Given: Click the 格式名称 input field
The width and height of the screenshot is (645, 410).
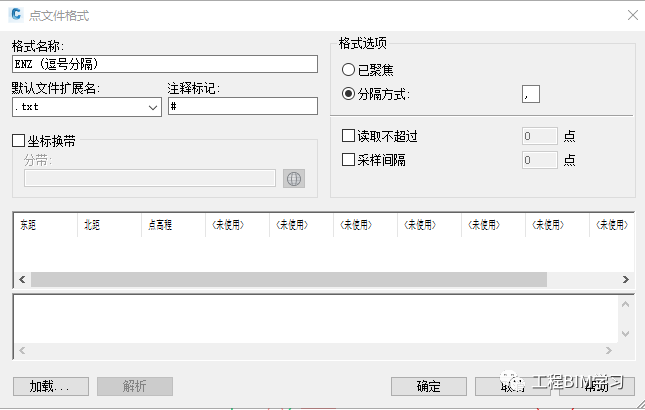Looking at the screenshot, I should click(165, 64).
